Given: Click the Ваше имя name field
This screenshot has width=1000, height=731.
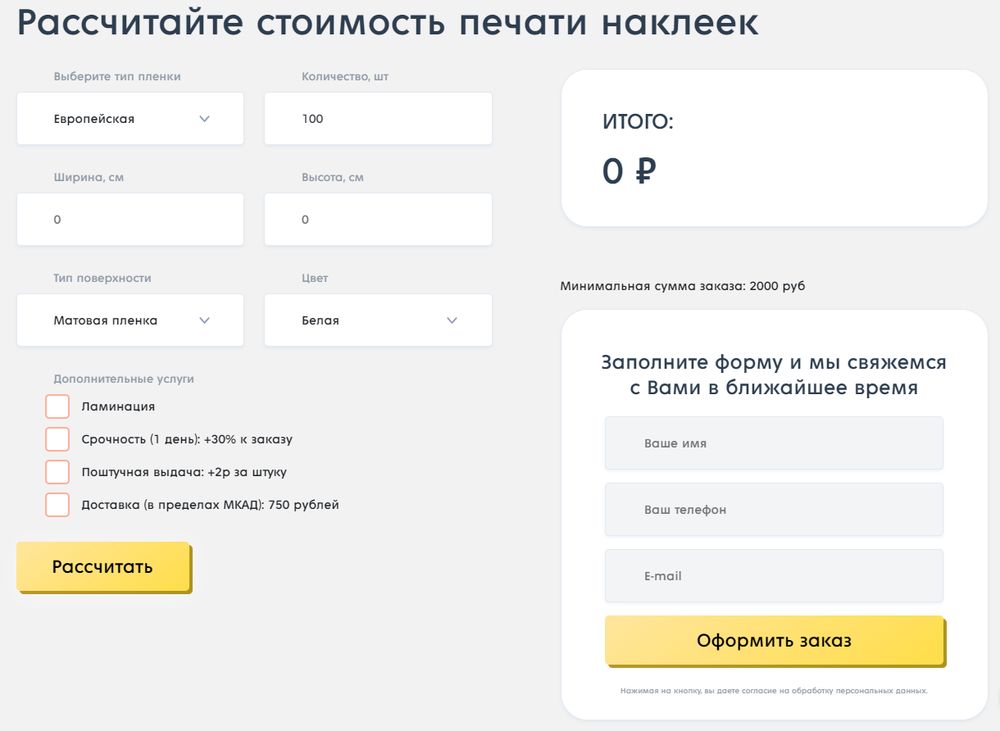Looking at the screenshot, I should (x=773, y=443).
